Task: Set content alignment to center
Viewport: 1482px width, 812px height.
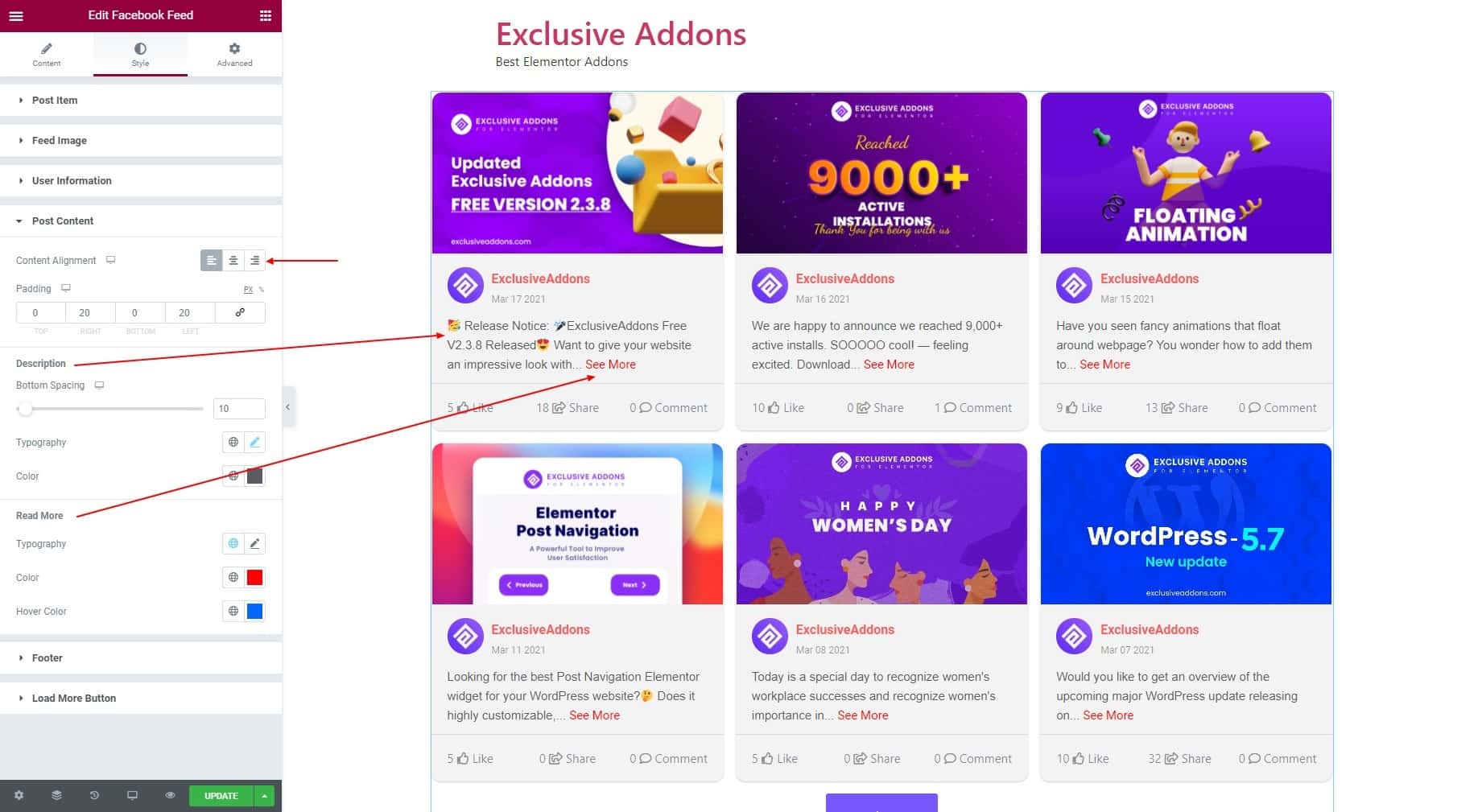Action: [233, 260]
